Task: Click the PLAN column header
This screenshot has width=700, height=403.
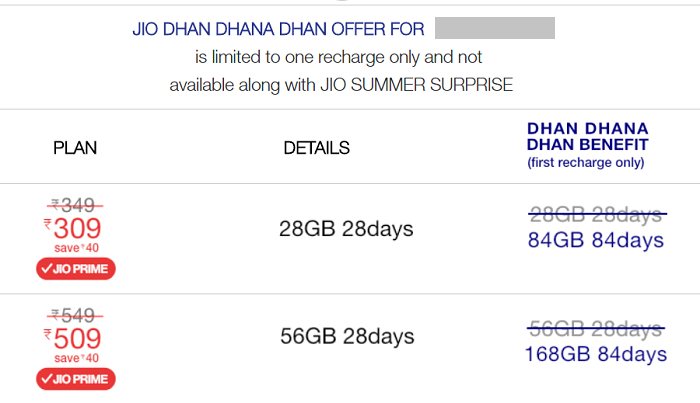Action: pos(75,148)
